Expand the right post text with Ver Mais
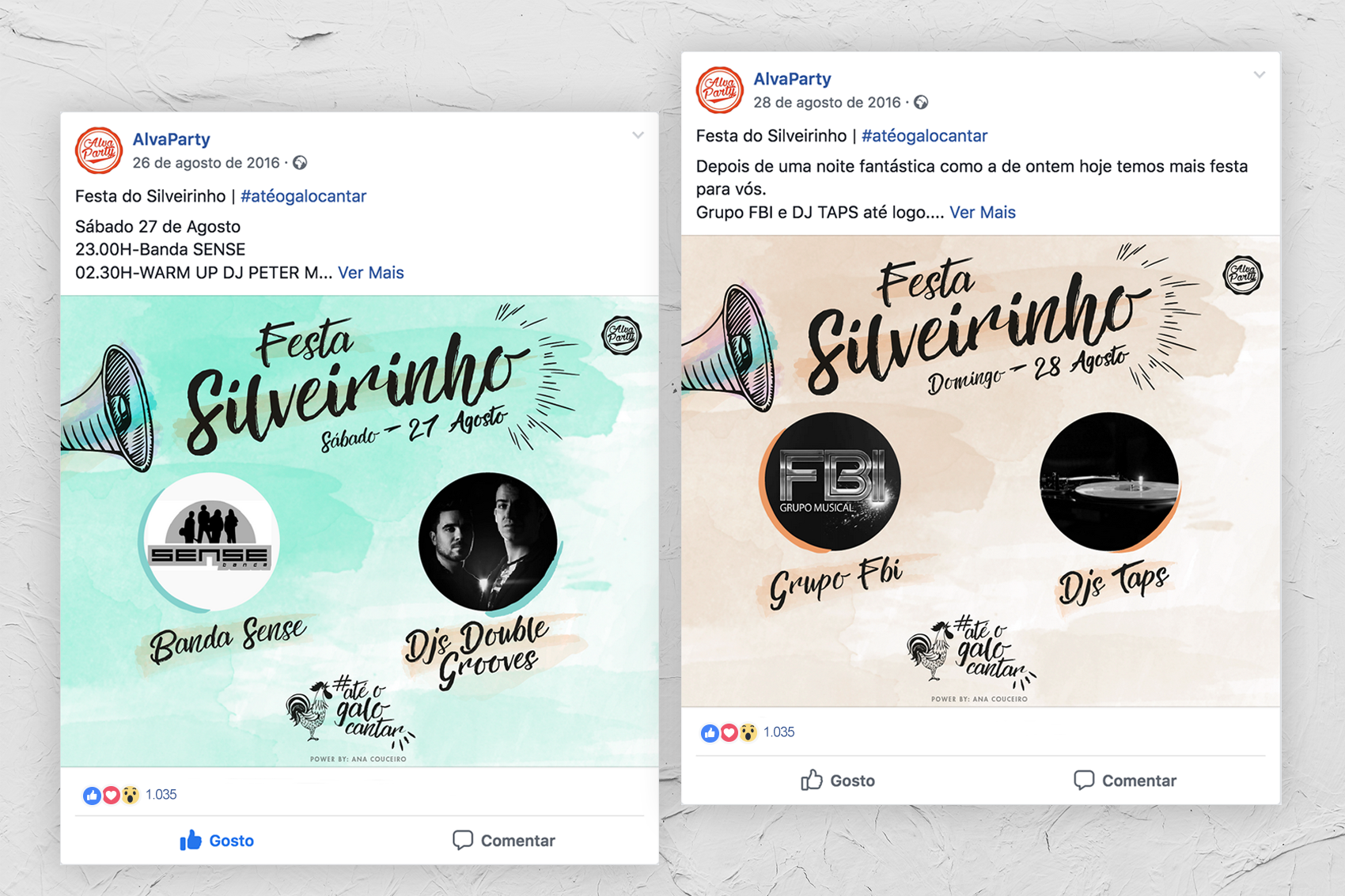This screenshot has height=896, width=1345. pyautogui.click(x=983, y=213)
